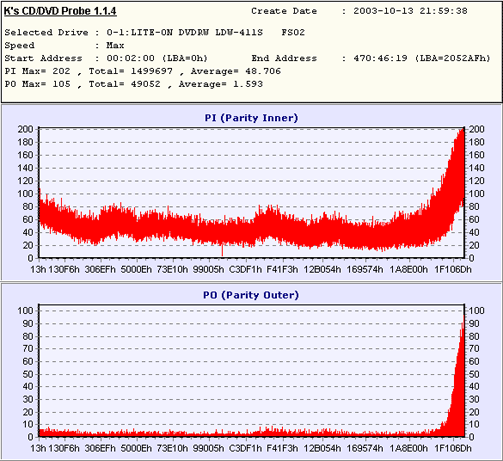Click 1A8E00h on the PI chart axis

click(409, 270)
